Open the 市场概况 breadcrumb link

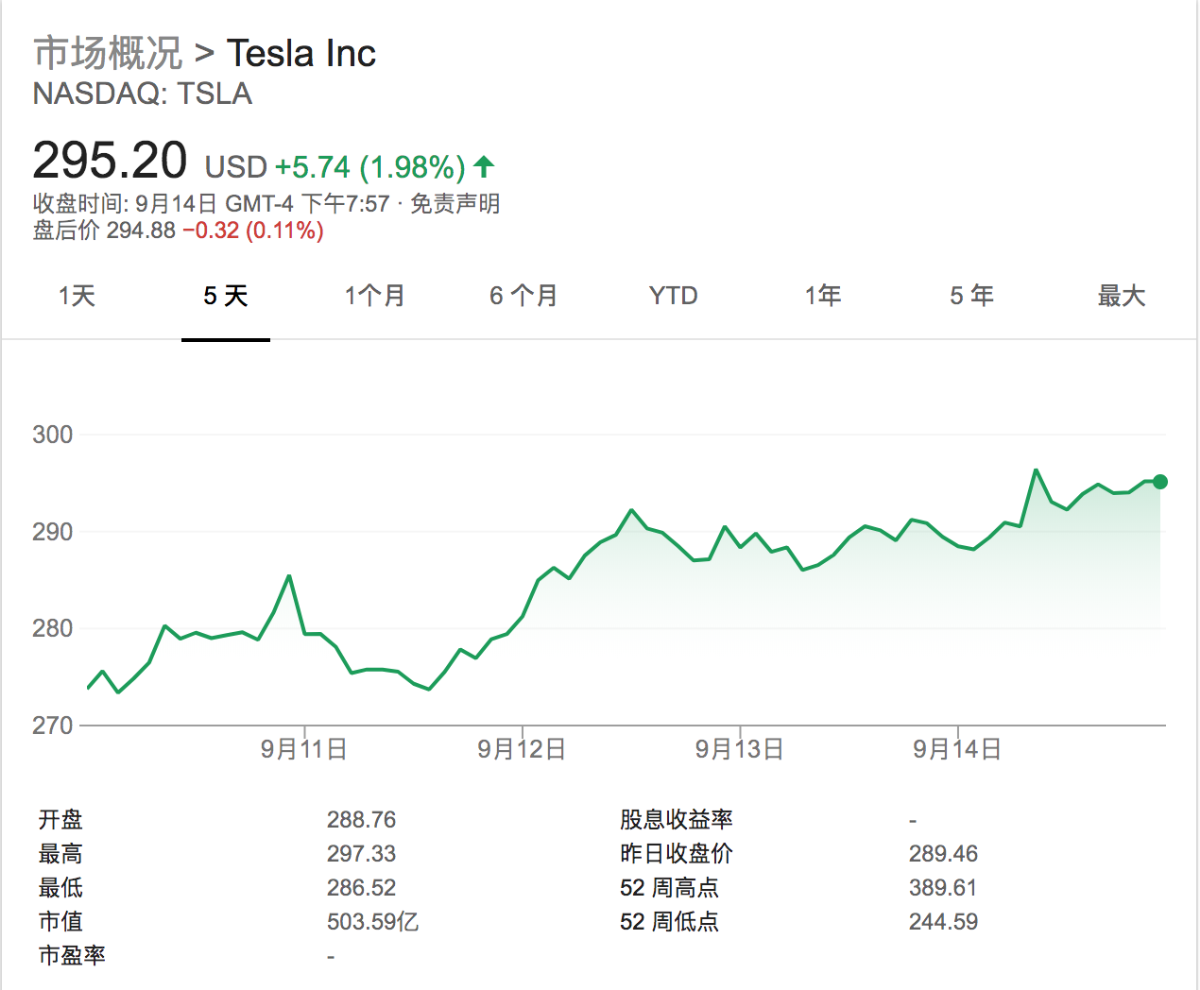pyautogui.click(x=108, y=52)
